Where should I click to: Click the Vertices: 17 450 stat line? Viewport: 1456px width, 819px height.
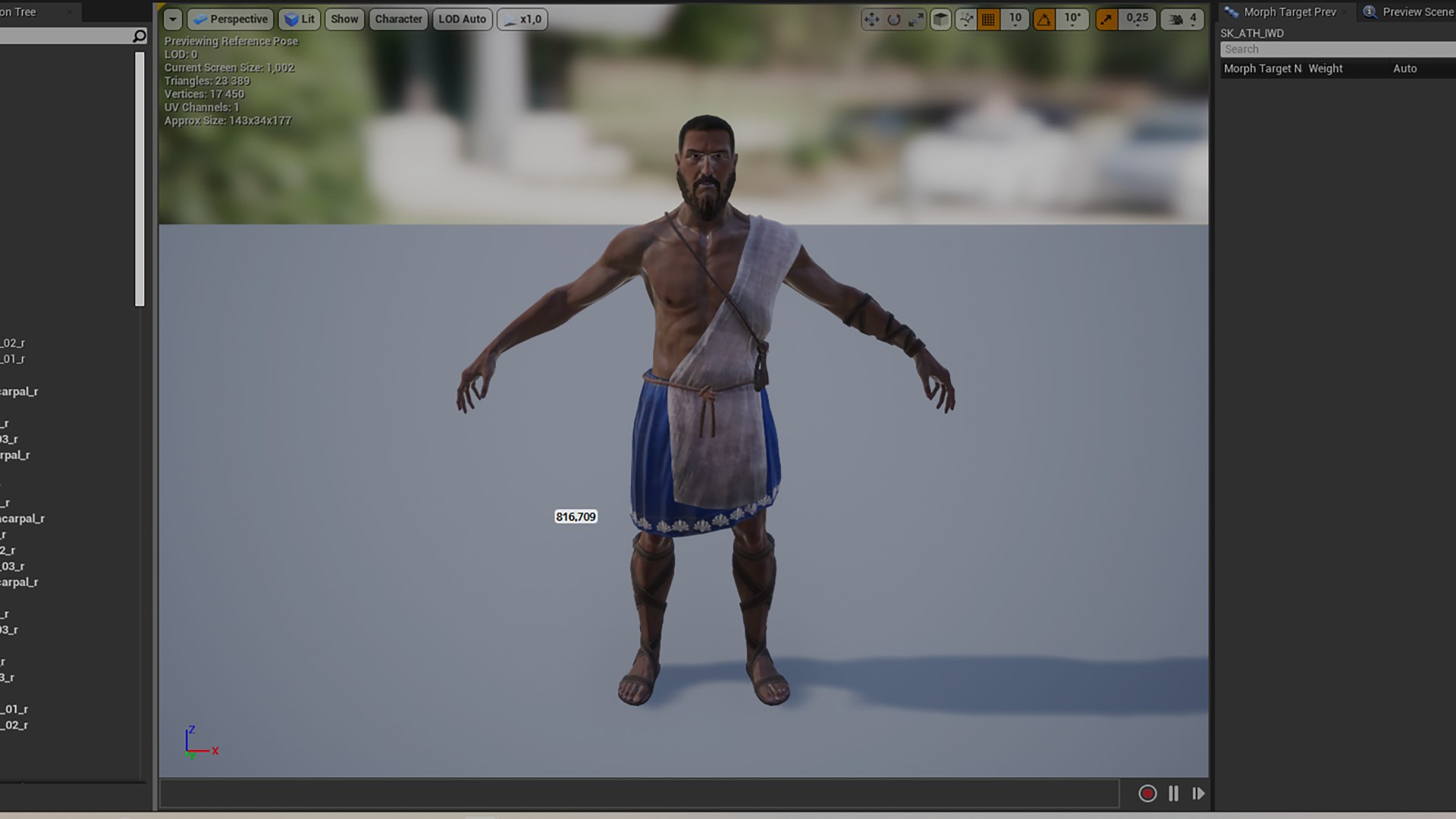[204, 94]
